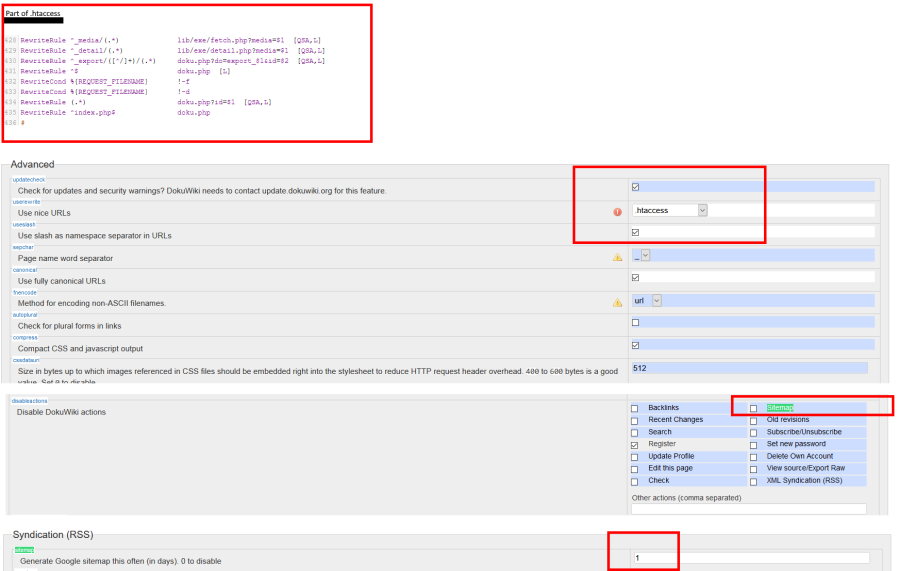Click the yellow warning icon for filename encoding
The image size is (899, 571).
617,303
